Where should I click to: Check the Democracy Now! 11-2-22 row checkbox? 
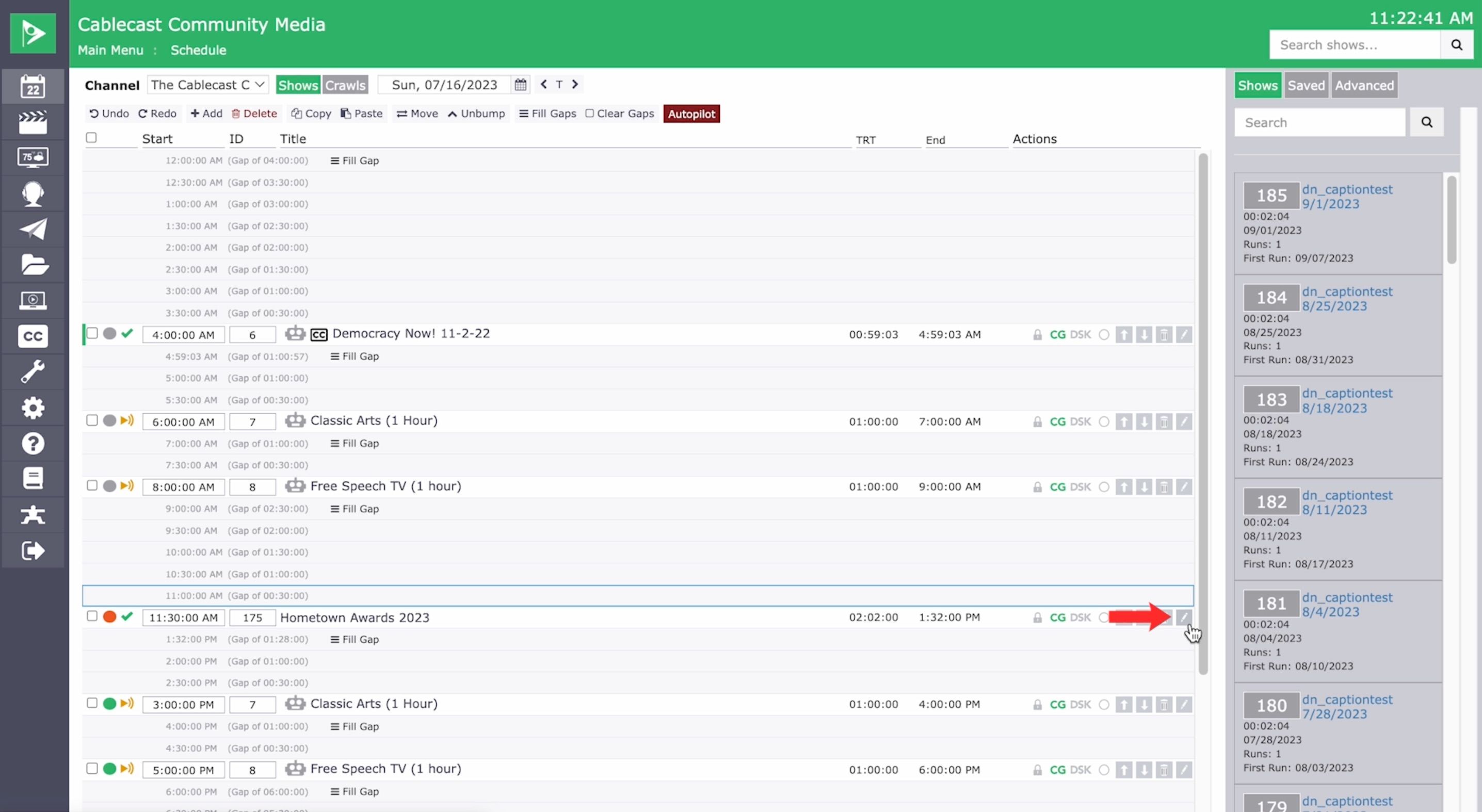click(x=92, y=333)
